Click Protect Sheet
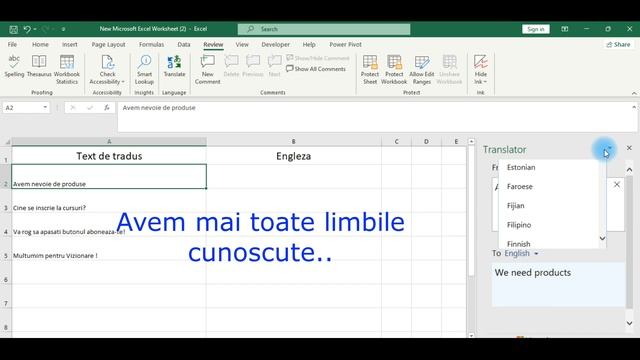The image size is (640, 360). click(370, 69)
